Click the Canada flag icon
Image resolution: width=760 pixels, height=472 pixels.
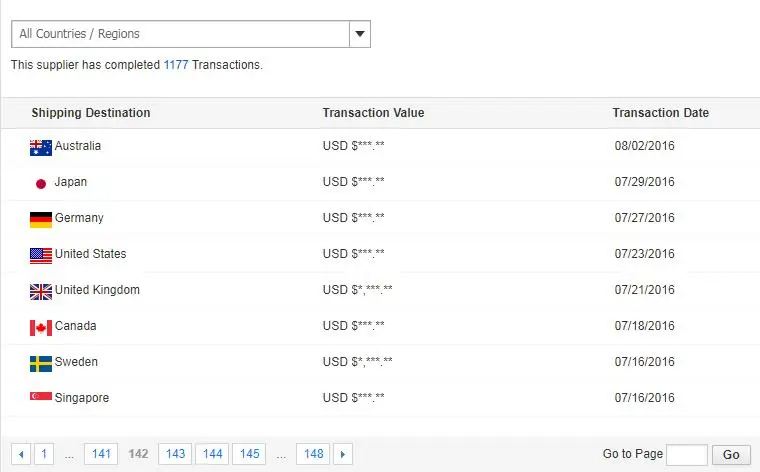tap(41, 327)
